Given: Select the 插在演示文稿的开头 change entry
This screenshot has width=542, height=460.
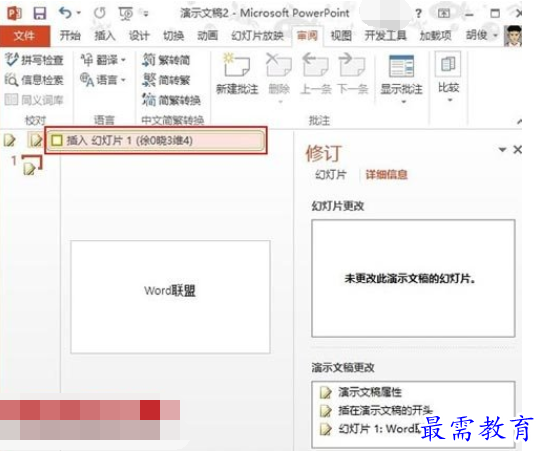Looking at the screenshot, I should [385, 410].
